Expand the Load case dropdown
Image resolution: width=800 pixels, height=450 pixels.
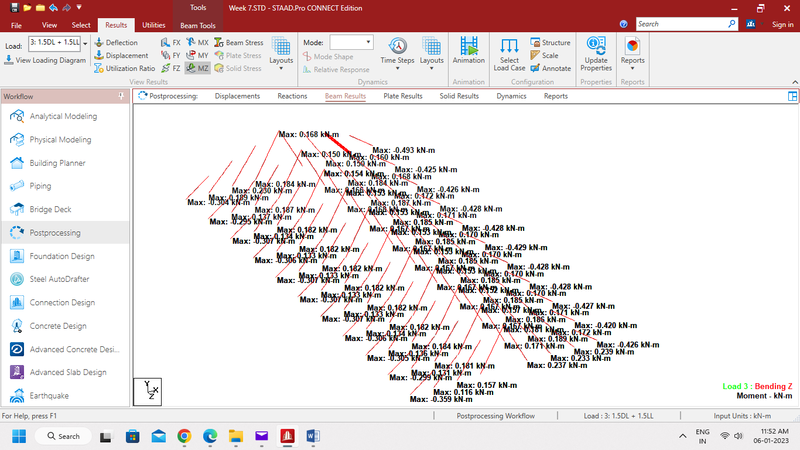(x=85, y=44)
